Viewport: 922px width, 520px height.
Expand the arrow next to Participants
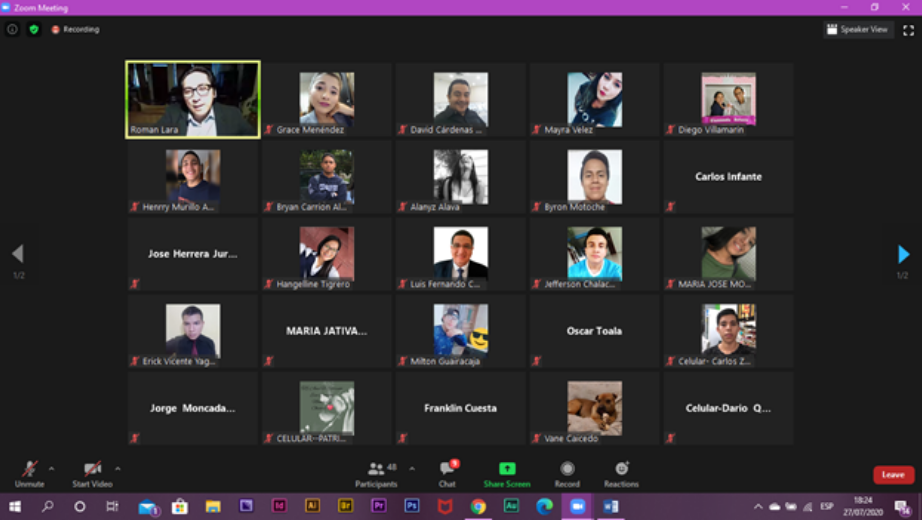(412, 469)
